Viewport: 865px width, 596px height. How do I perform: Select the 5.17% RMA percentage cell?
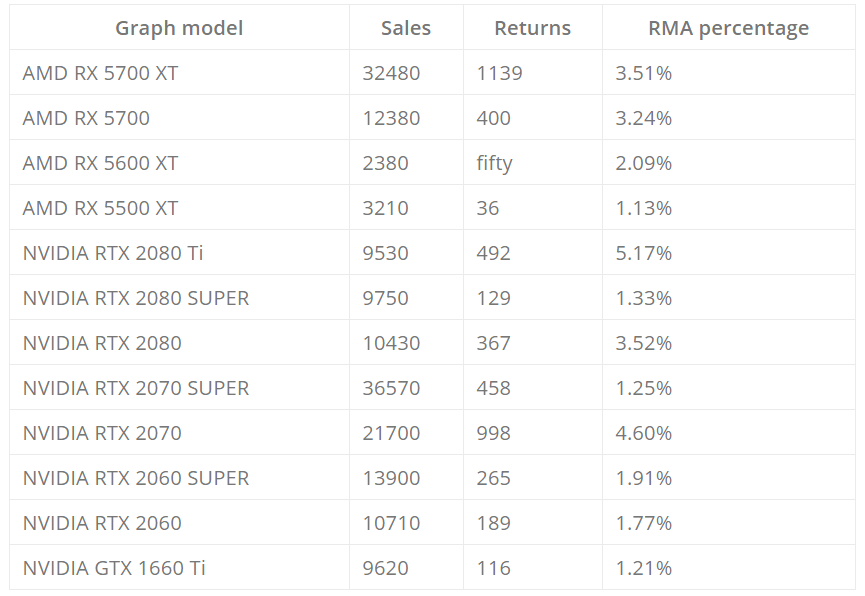644,253
